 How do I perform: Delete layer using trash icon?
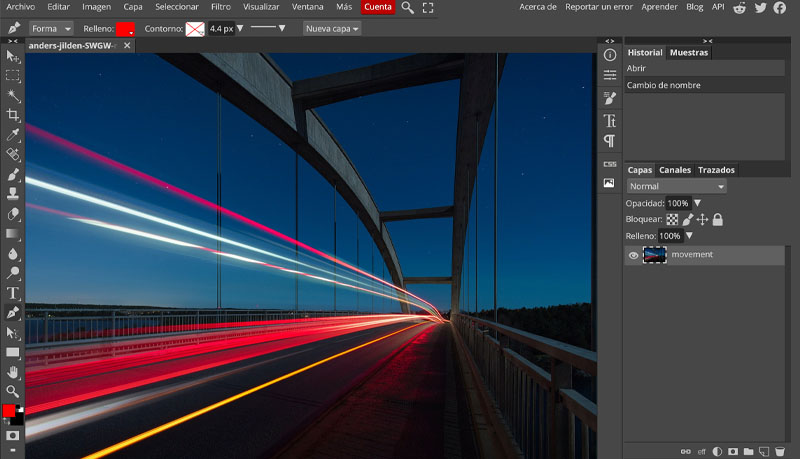pos(779,451)
